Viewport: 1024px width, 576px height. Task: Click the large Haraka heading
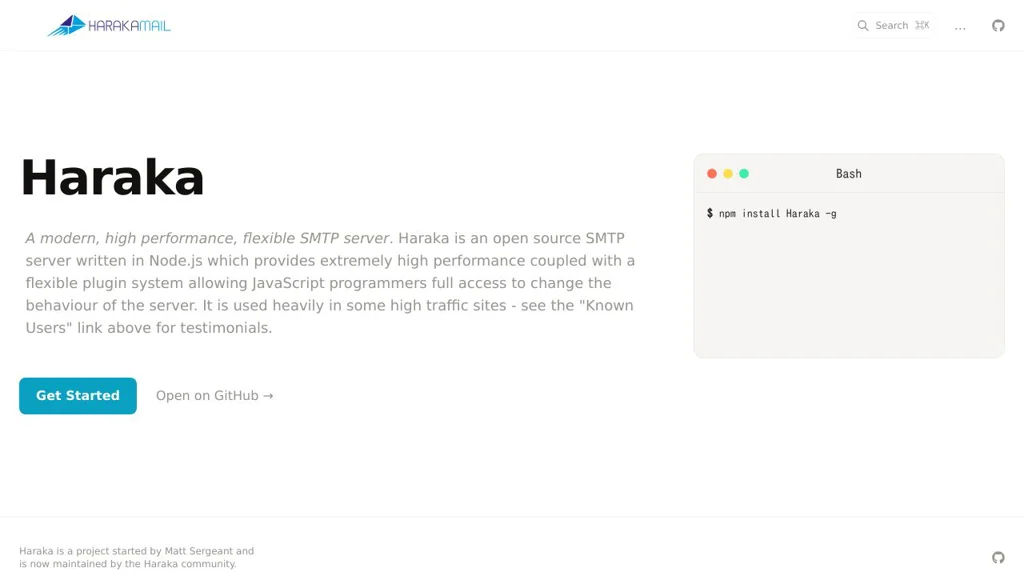point(112,178)
